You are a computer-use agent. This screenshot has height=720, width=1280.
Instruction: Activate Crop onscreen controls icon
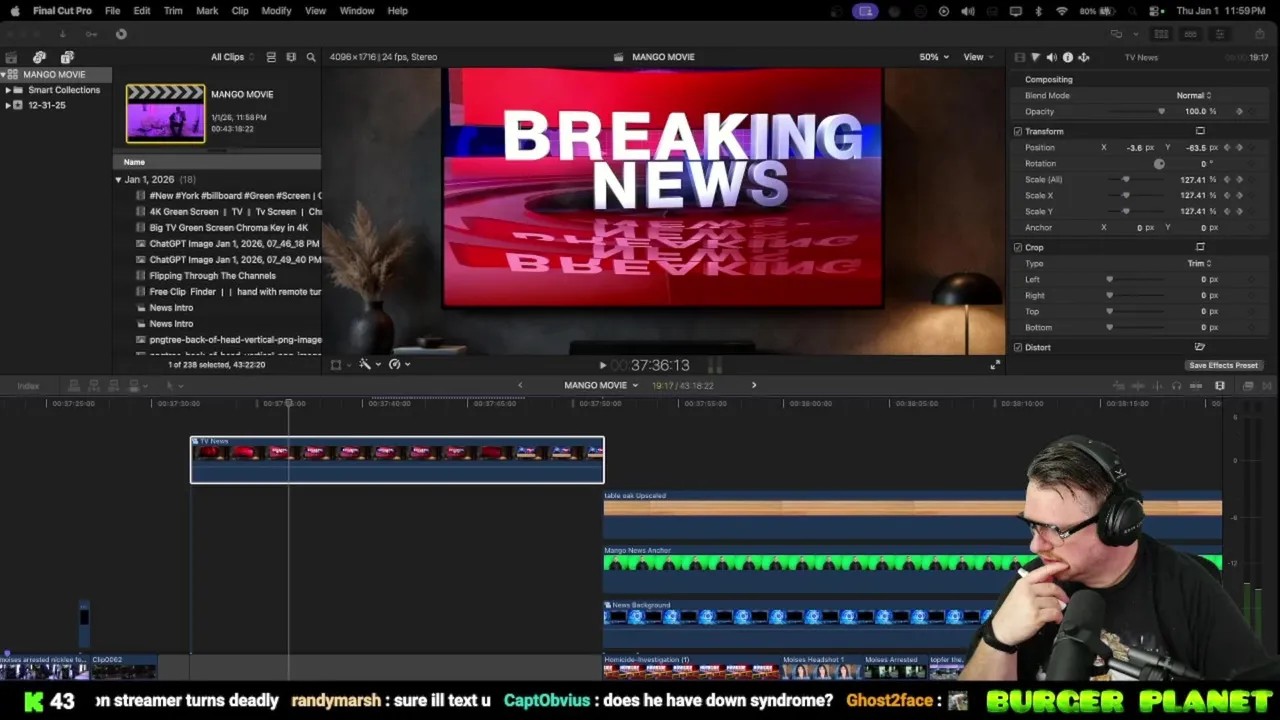point(1200,247)
